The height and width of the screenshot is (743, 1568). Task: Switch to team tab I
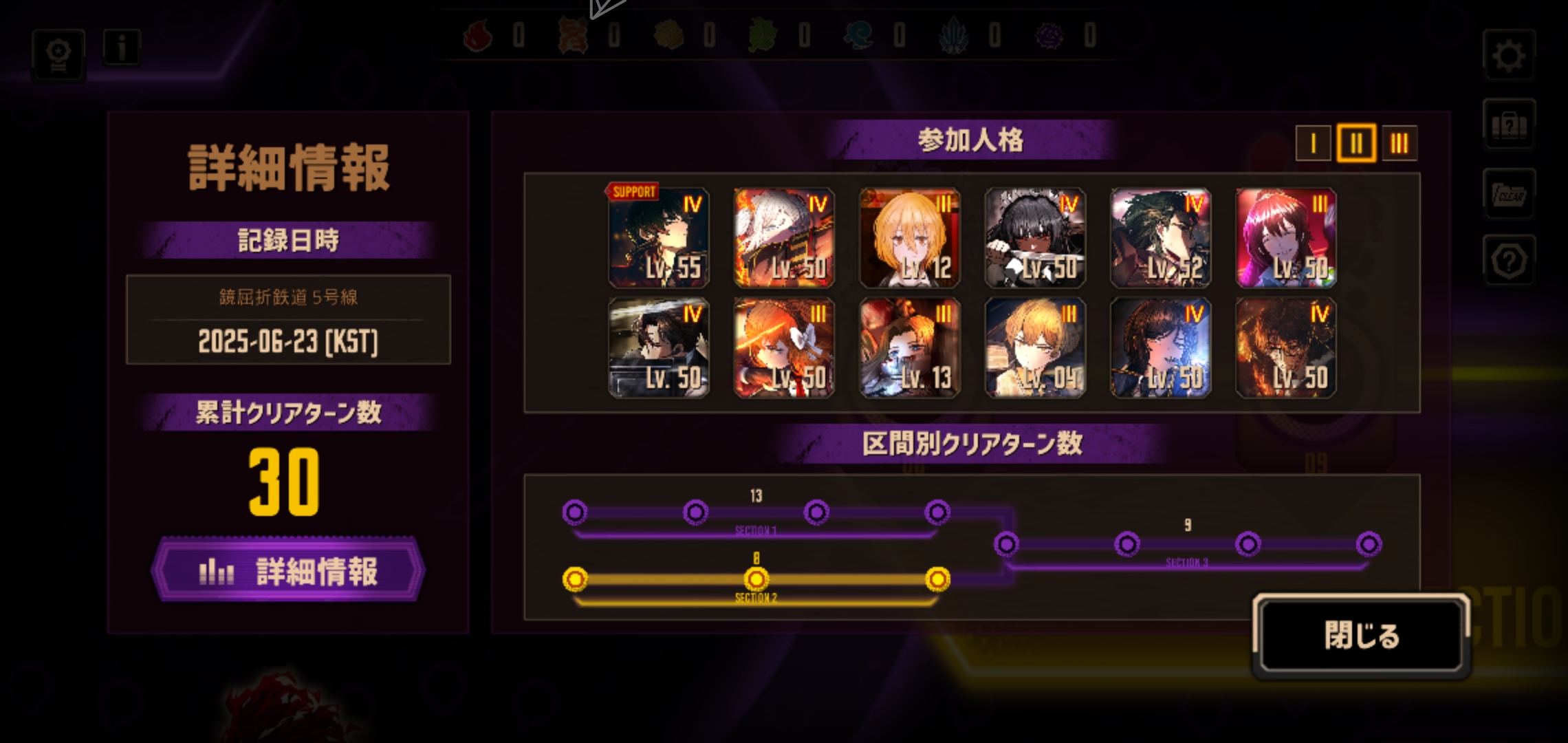pos(1313,144)
